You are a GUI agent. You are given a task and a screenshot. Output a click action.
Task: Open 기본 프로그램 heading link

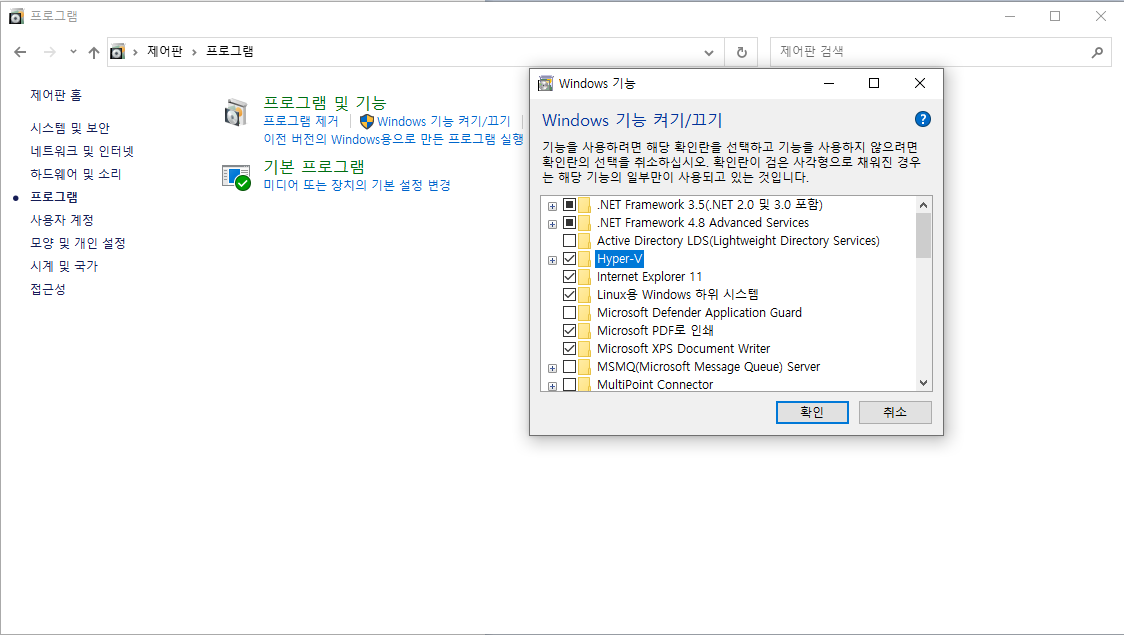(x=314, y=166)
